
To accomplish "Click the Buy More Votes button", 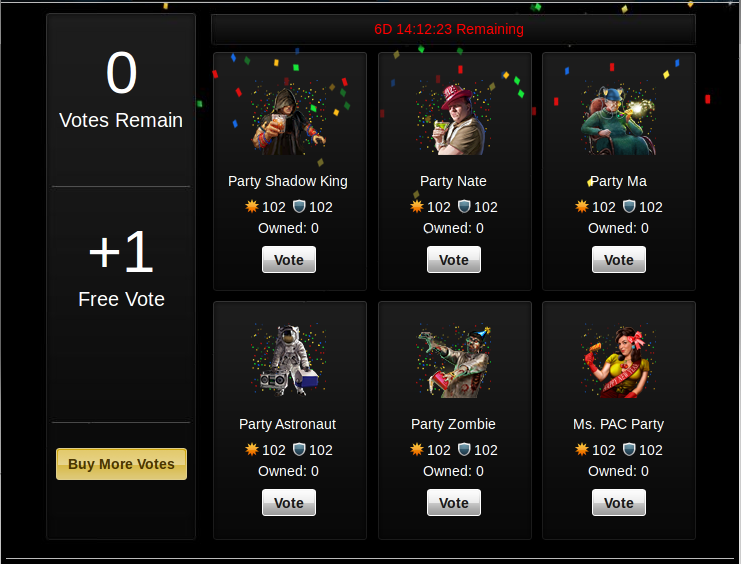I will 121,464.
